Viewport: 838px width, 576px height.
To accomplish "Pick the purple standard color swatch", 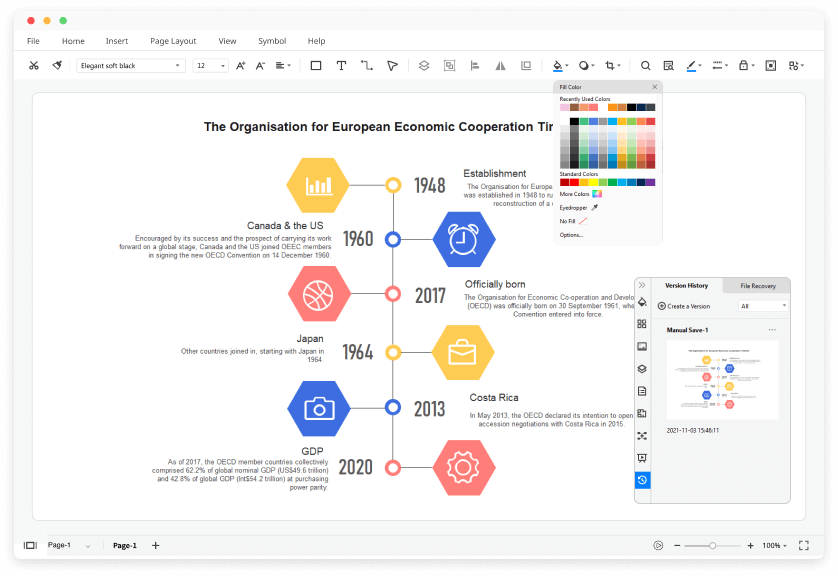I will coord(650,182).
